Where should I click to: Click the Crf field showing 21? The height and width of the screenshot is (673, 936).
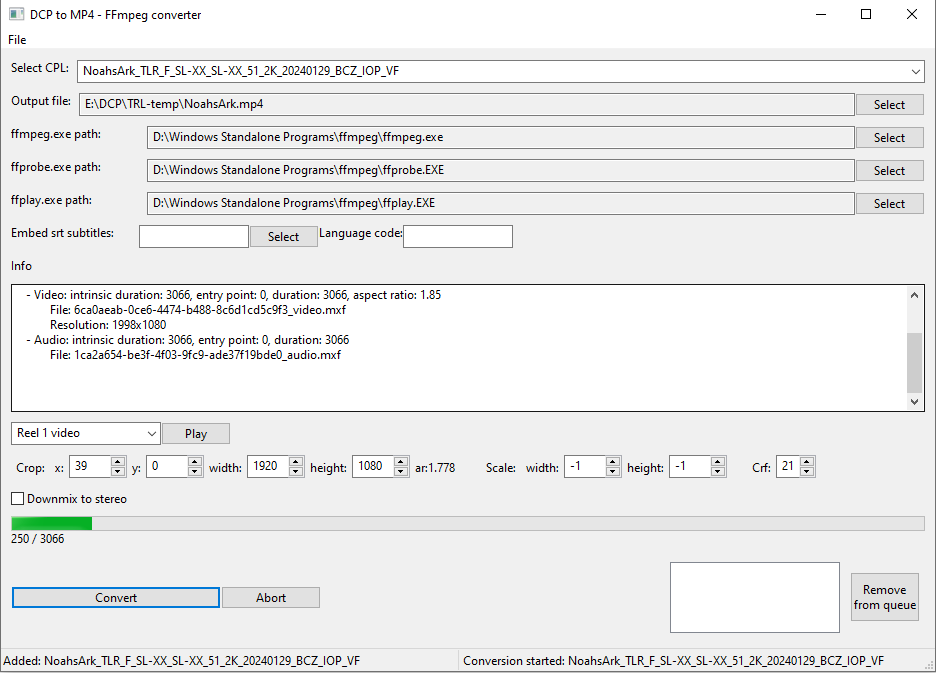[788, 466]
